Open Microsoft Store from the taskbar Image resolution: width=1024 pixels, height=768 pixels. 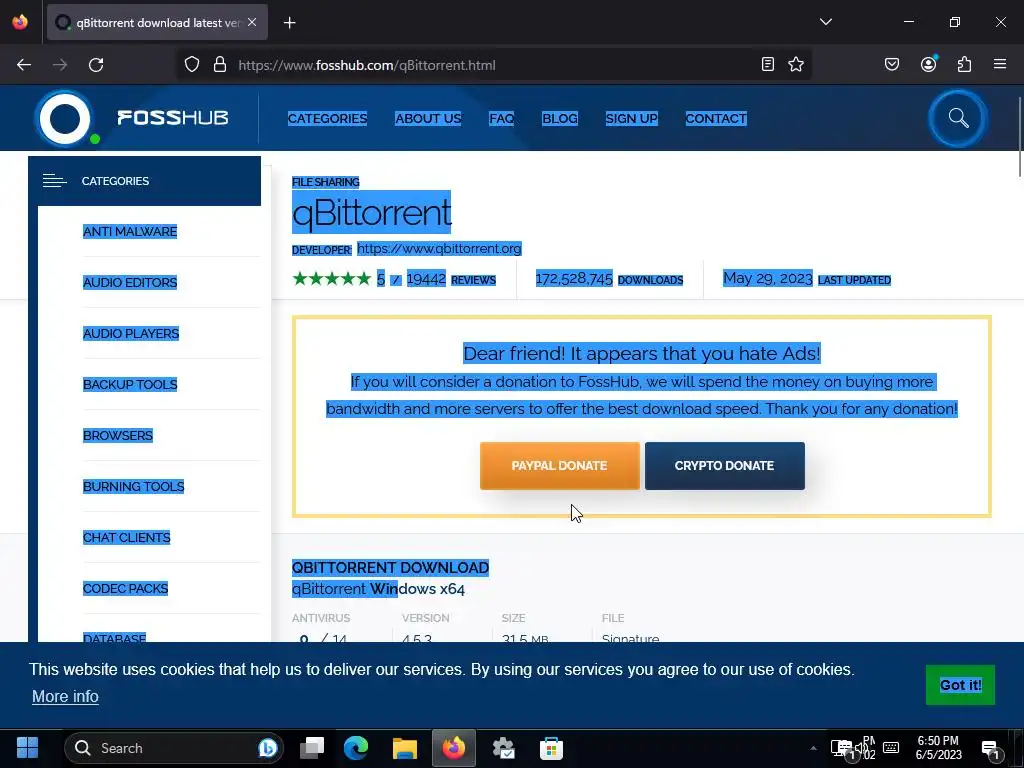click(551, 748)
